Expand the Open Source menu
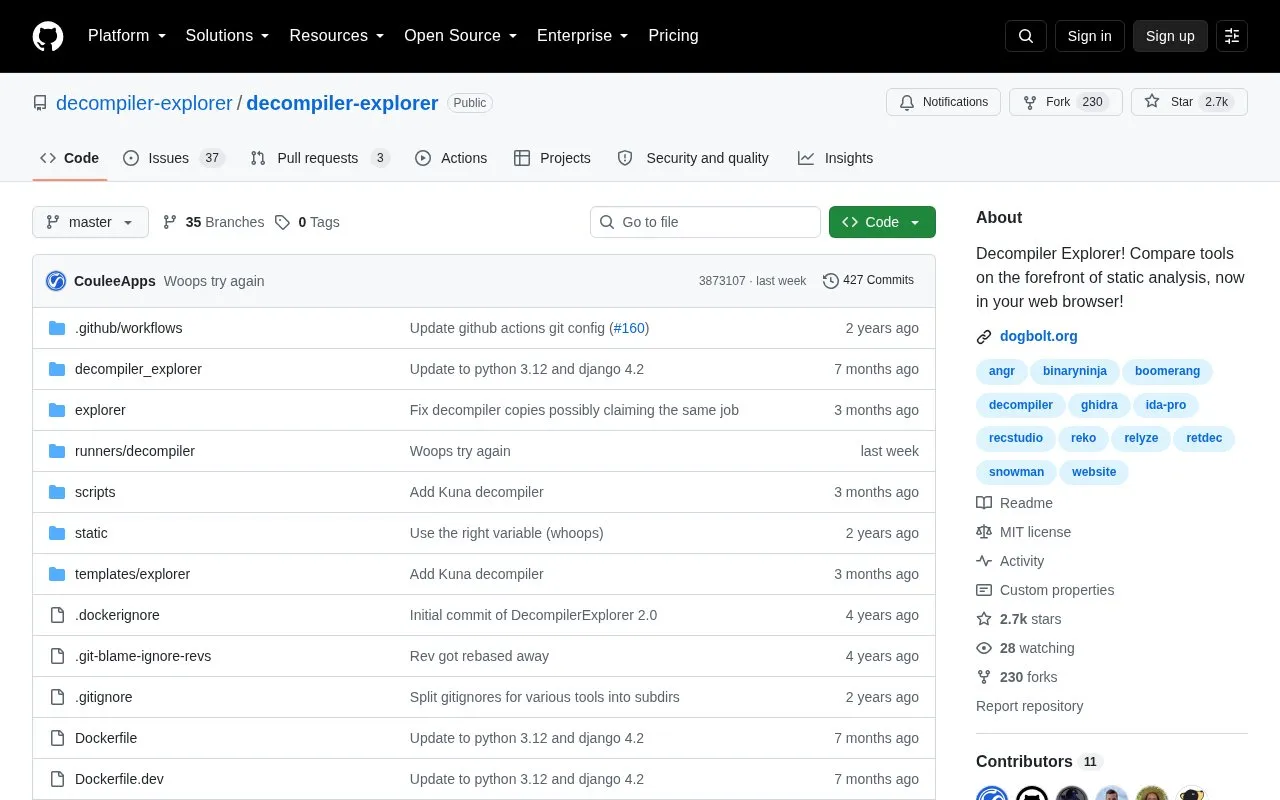The width and height of the screenshot is (1280, 800). pyautogui.click(x=460, y=36)
